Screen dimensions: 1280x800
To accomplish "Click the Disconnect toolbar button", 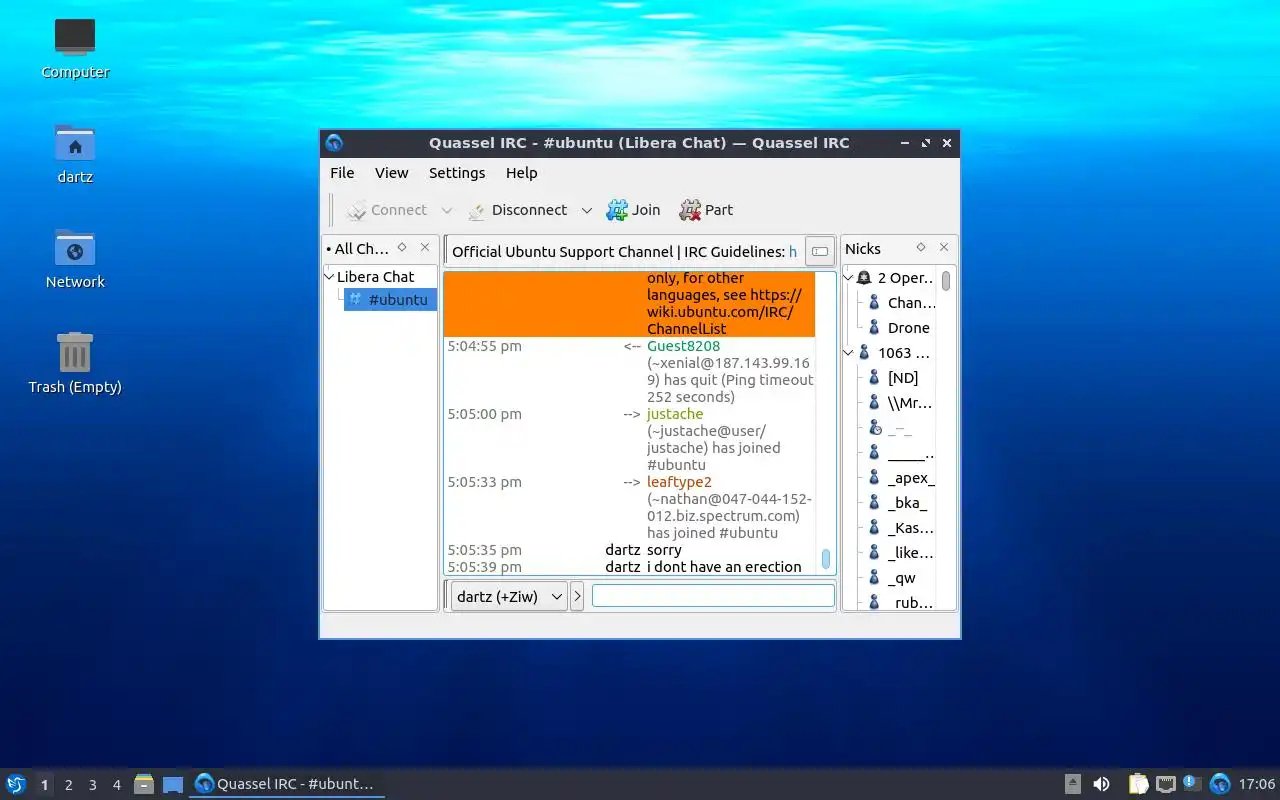I will tap(517, 210).
